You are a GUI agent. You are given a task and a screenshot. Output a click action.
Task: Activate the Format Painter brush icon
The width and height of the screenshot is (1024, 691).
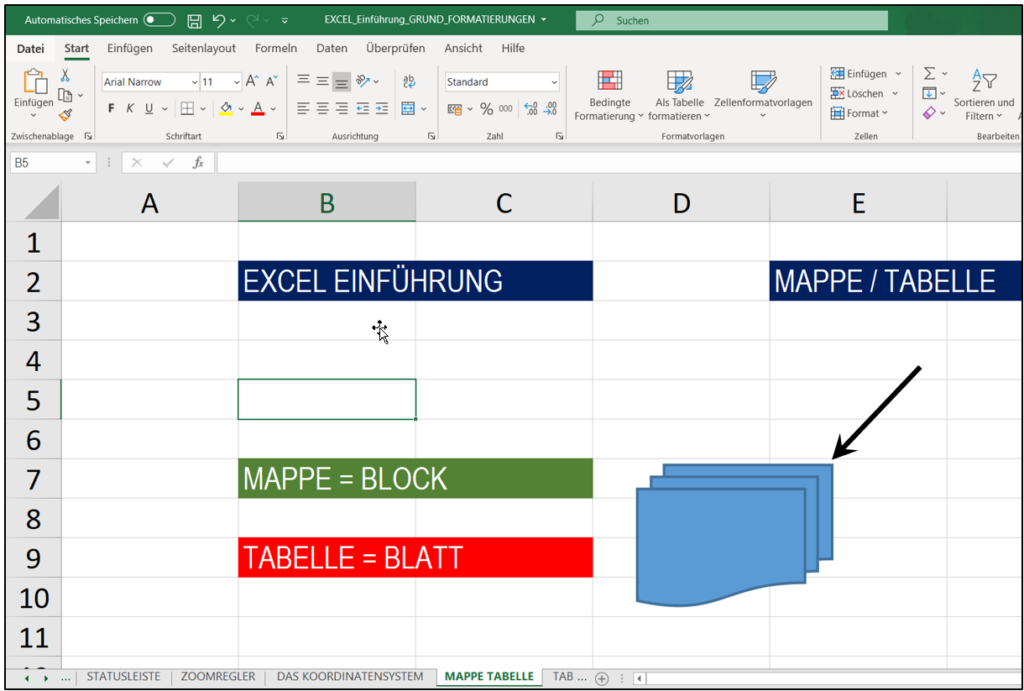tap(65, 115)
